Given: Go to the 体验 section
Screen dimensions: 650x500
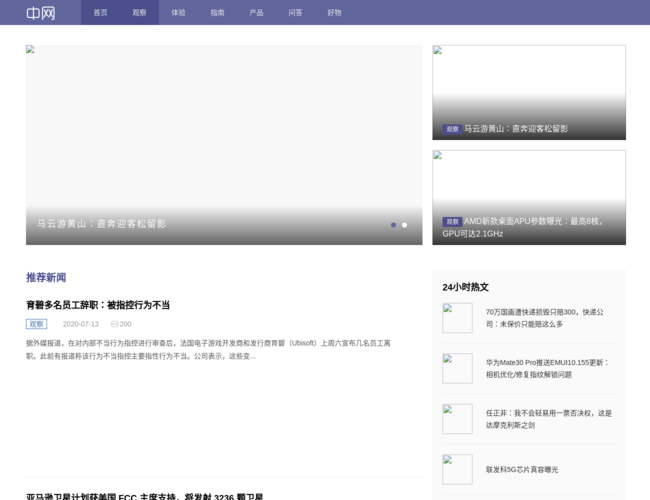Looking at the screenshot, I should [x=178, y=13].
